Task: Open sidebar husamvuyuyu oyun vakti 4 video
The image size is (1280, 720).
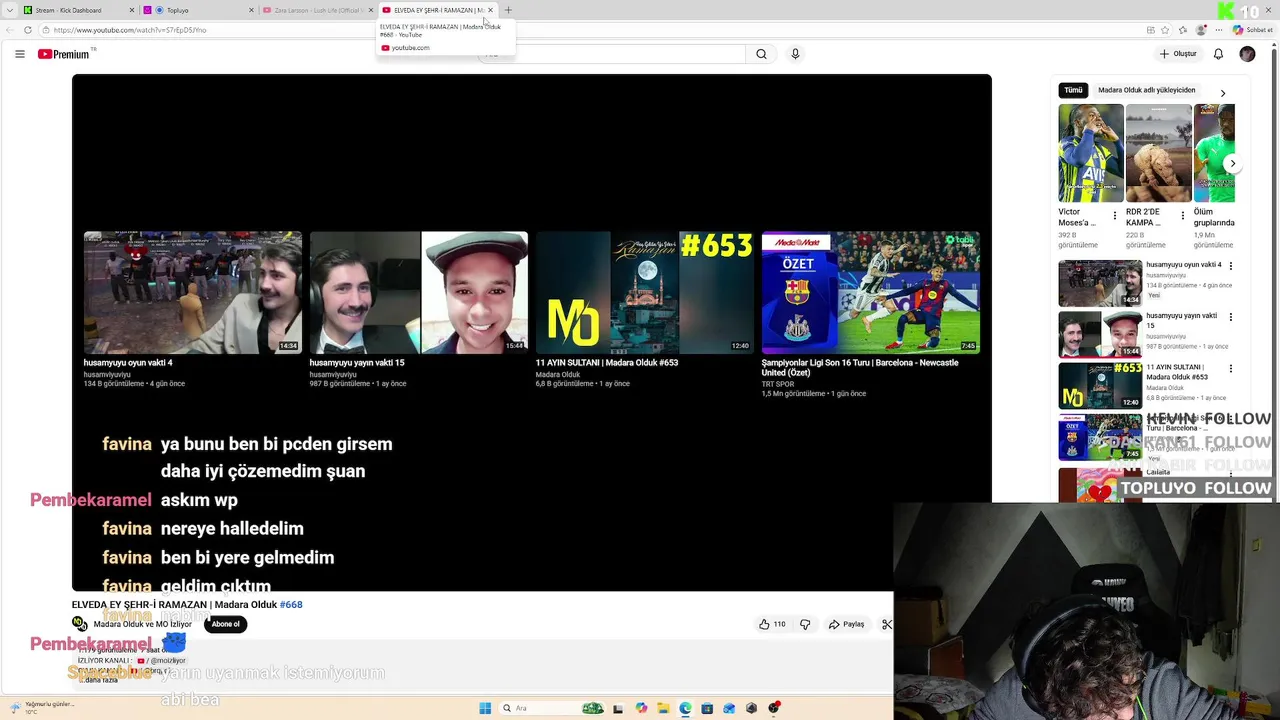Action: (1100, 283)
